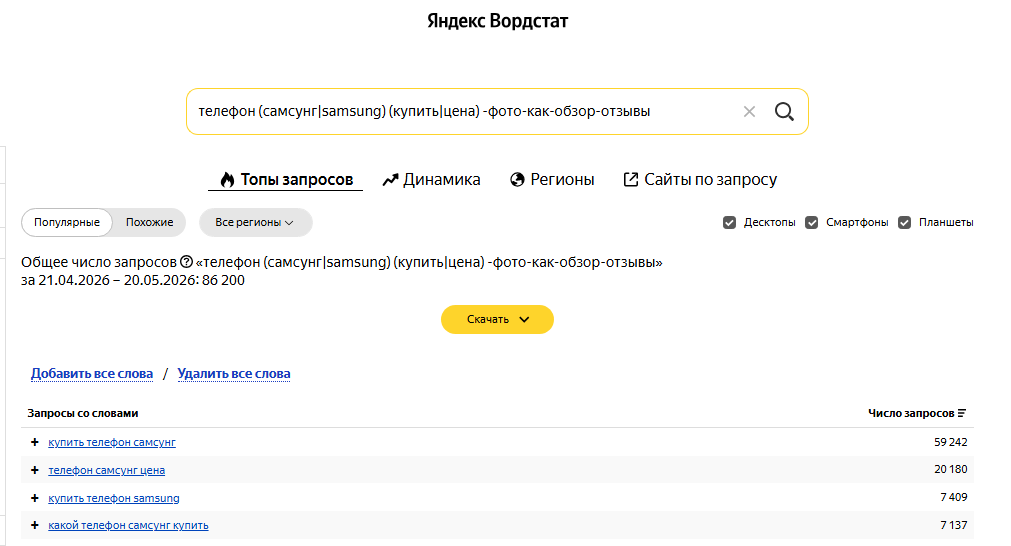The image size is (1011, 546).
Task: Open the Сайты по запросу tab
Action: click(x=700, y=179)
